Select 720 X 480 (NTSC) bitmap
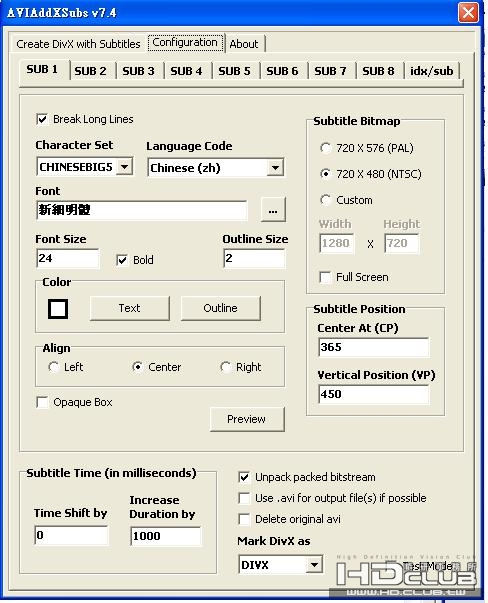This screenshot has height=603, width=488. click(325, 174)
